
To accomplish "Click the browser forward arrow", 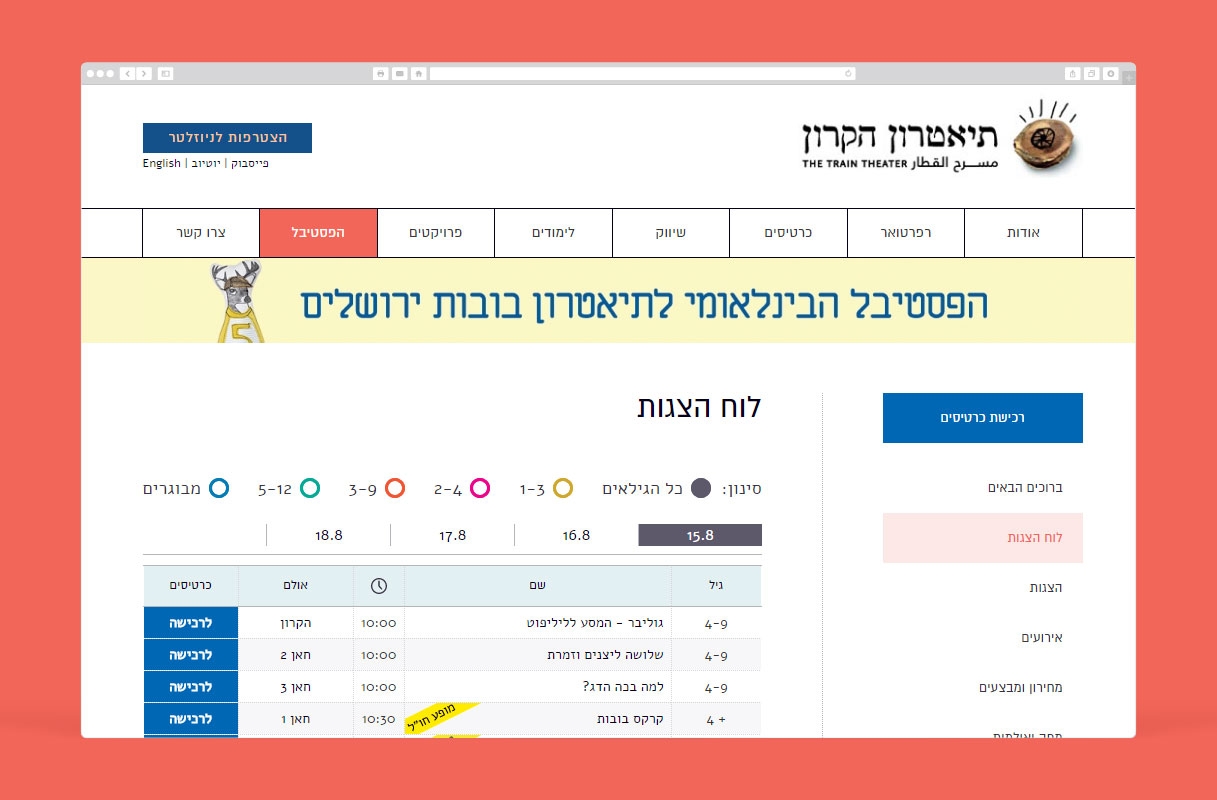I will [144, 74].
